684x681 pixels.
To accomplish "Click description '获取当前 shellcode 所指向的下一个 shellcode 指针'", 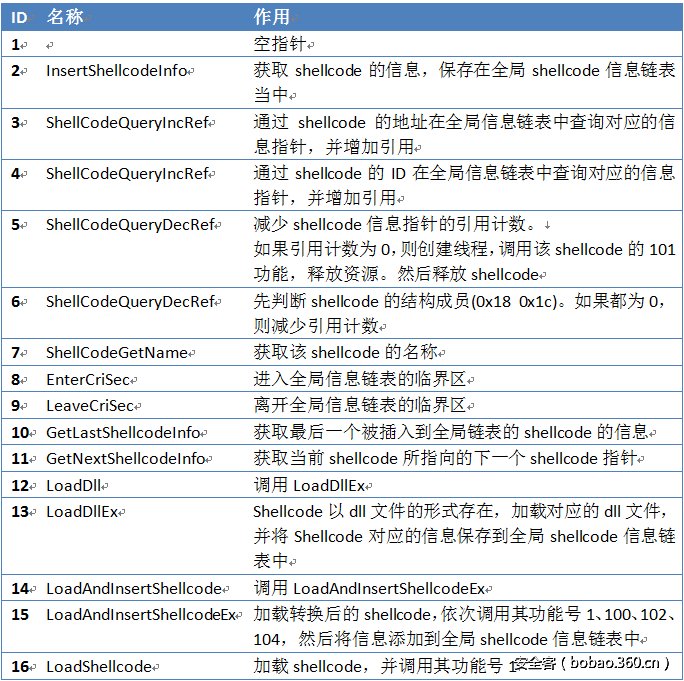I will click(445, 459).
